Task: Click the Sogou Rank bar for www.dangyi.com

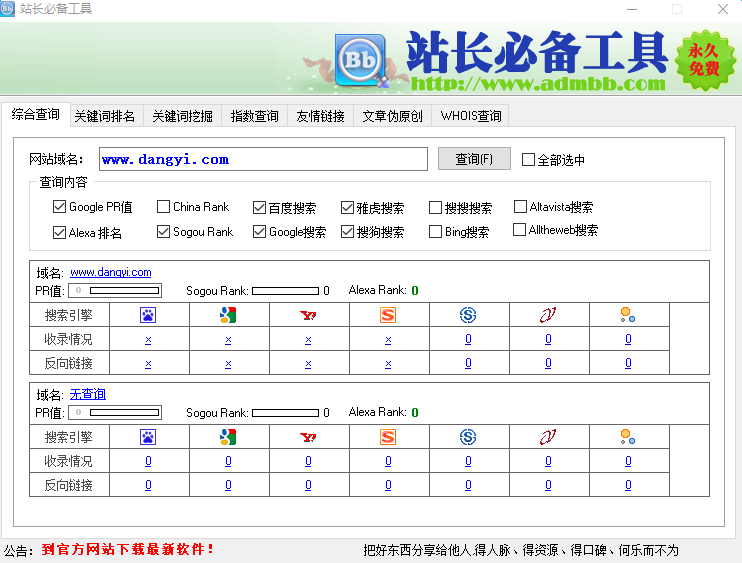Action: point(285,290)
